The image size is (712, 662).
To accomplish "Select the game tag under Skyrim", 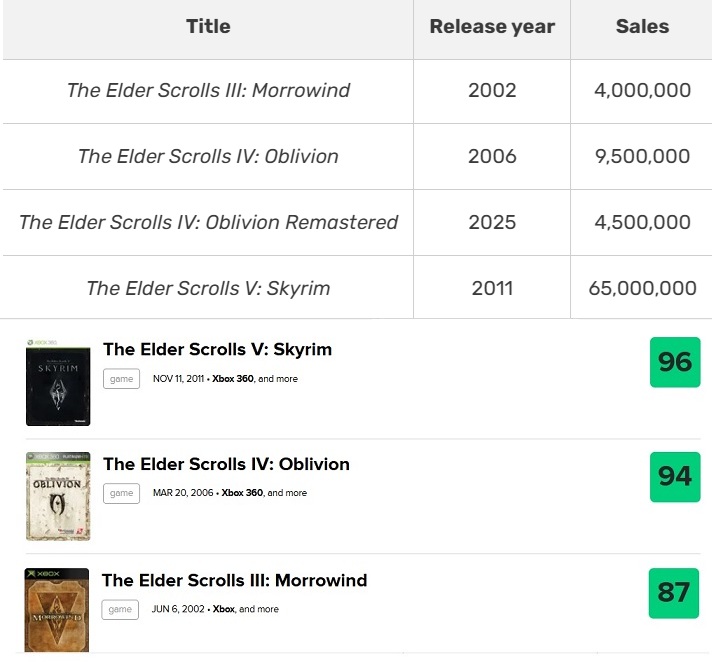I will (121, 379).
